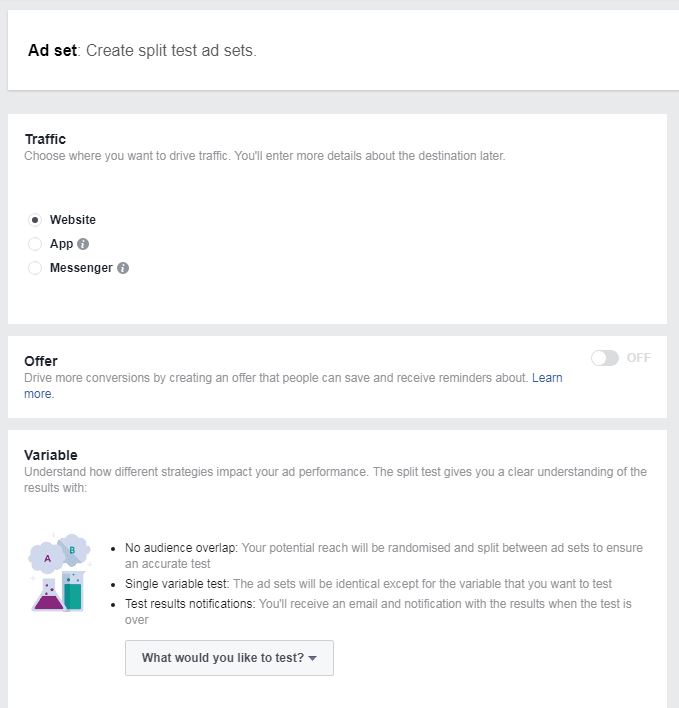Follow the Learn more link under Offer
Image resolution: width=679 pixels, height=708 pixels.
click(x=293, y=386)
